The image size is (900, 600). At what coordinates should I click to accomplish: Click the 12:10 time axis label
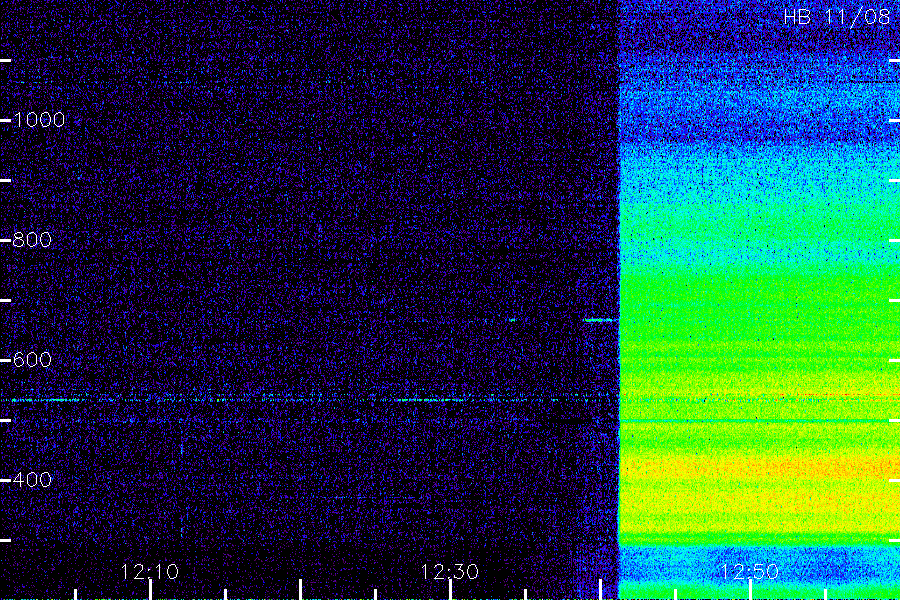[150, 571]
